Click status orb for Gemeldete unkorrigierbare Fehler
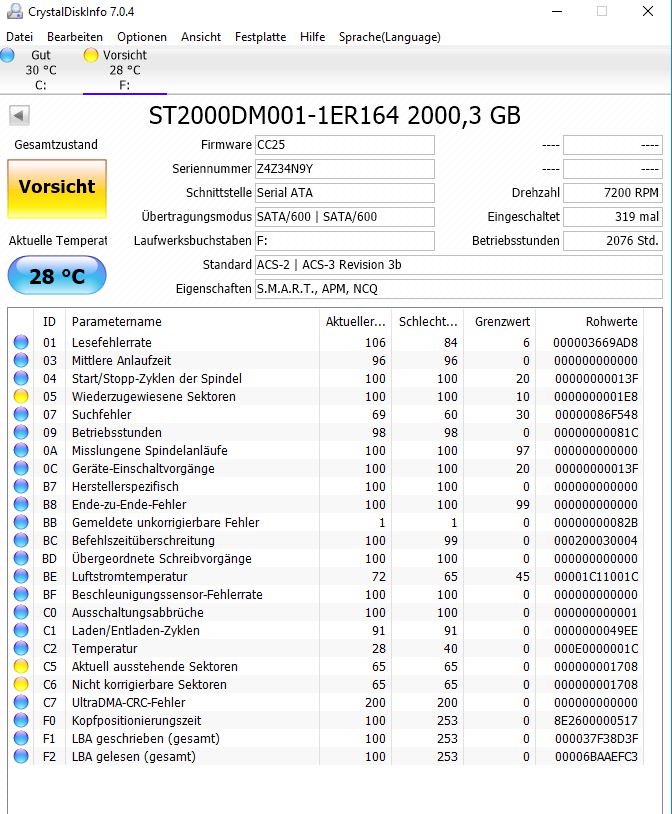 pos(21,522)
